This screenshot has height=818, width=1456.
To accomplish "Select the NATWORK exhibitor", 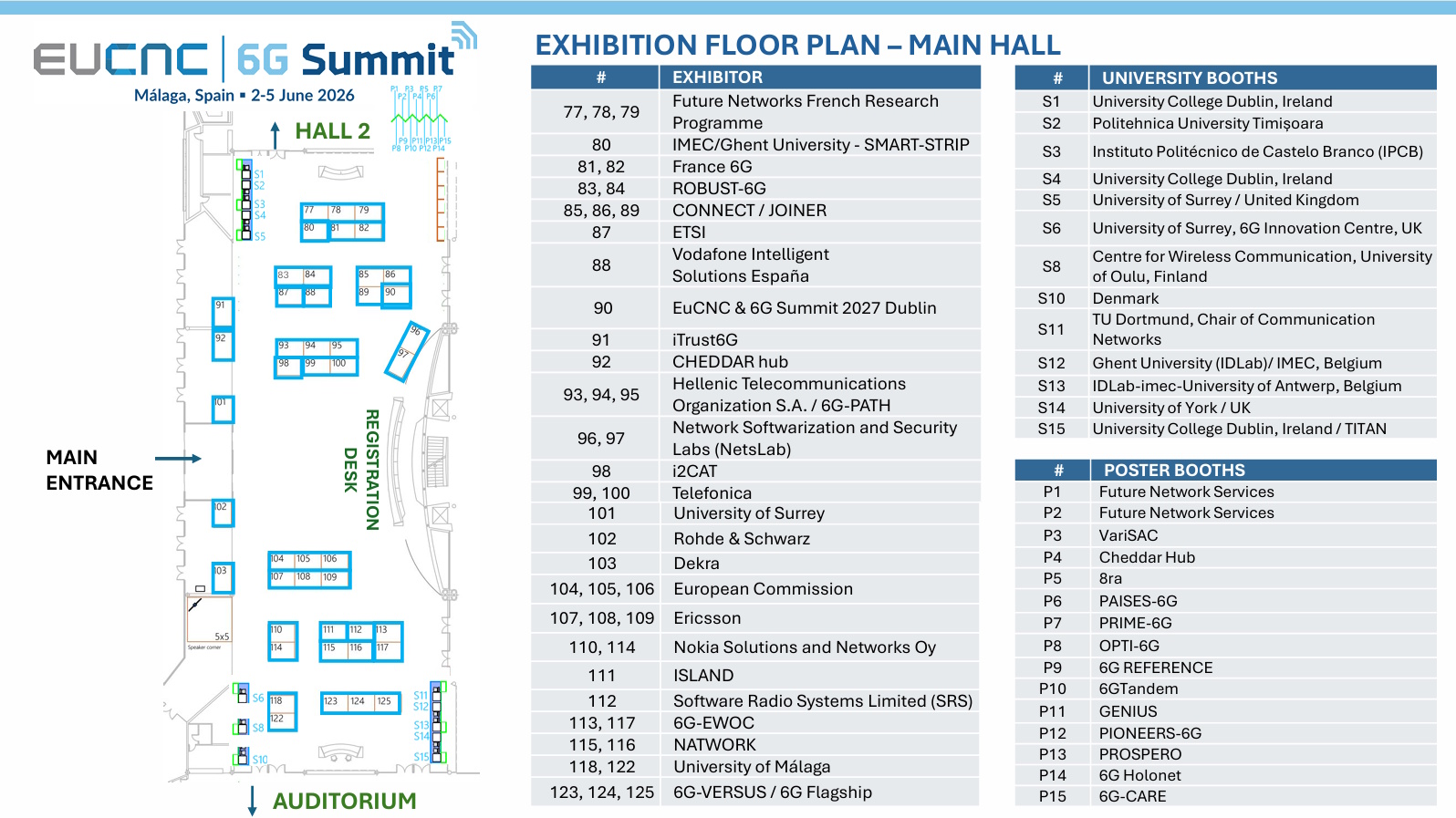I will point(714,745).
